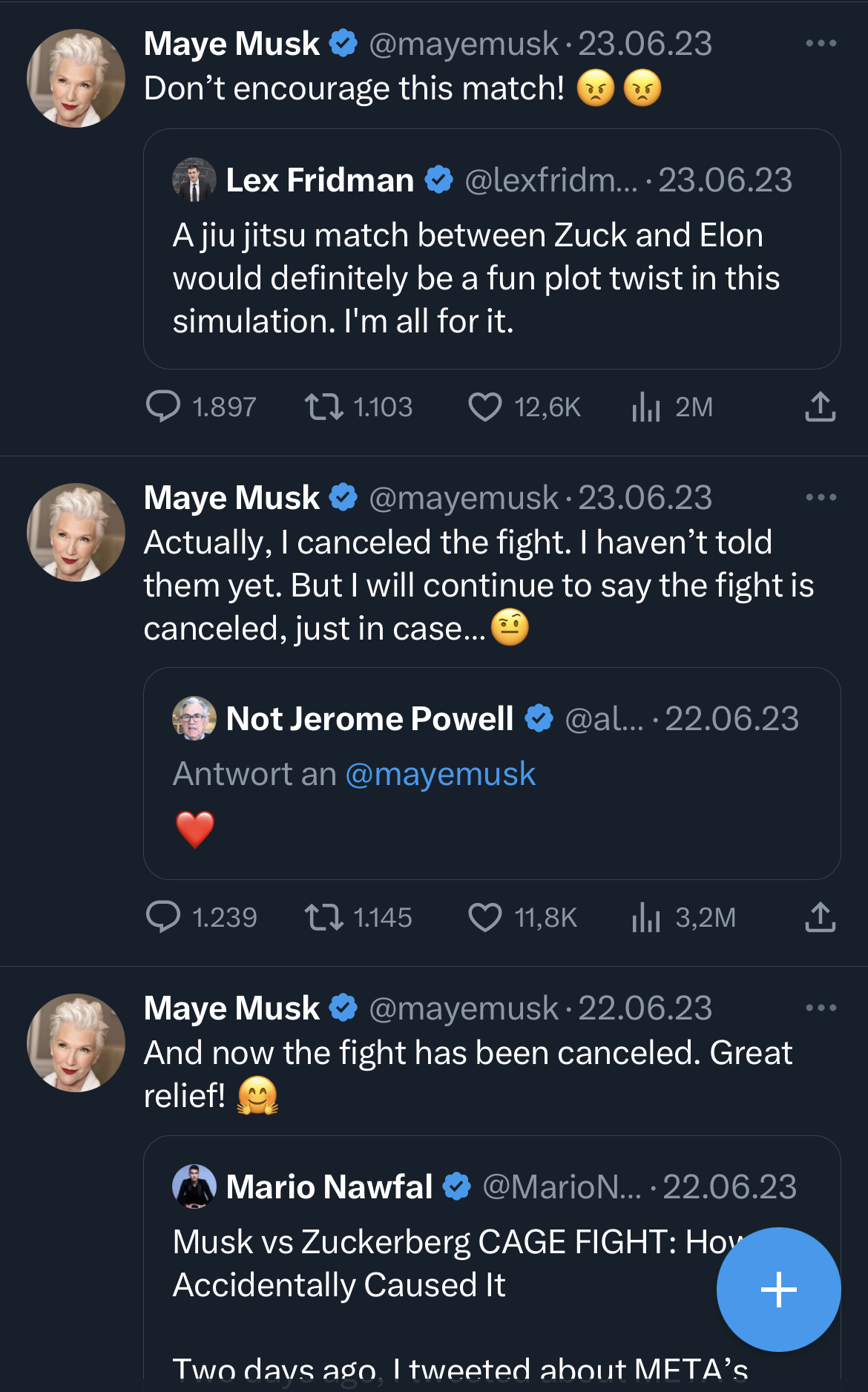Viewport: 868px width, 1392px height.
Task: Like the tweet with 11,8K likes
Action: 485,917
